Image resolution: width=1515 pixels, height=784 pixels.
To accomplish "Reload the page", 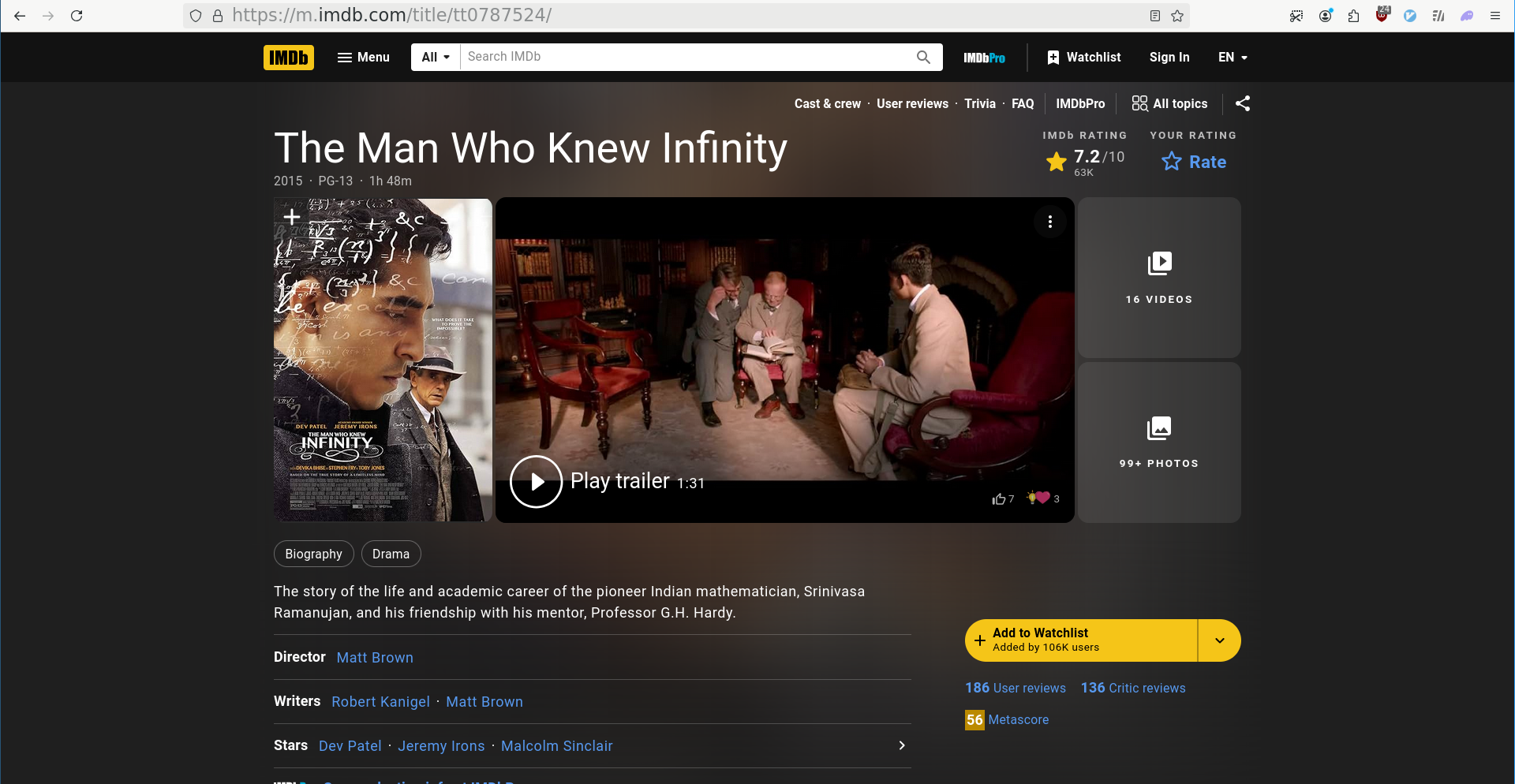I will (77, 16).
